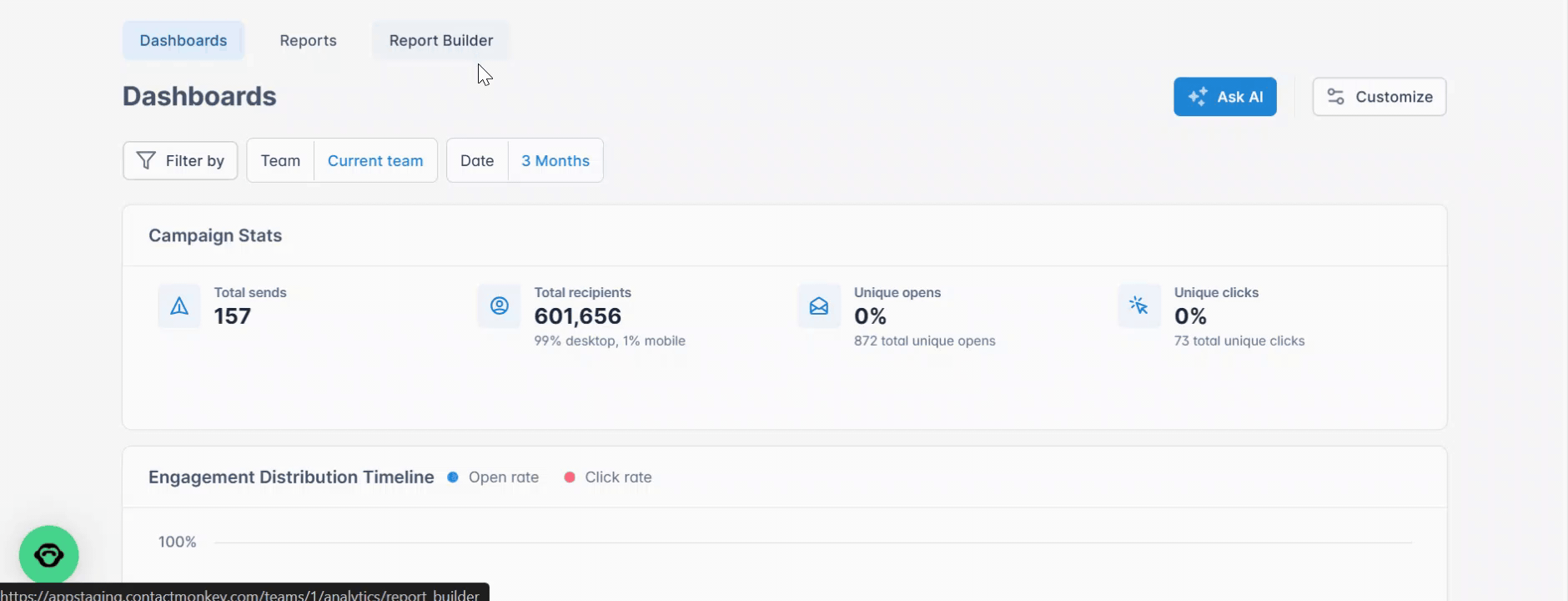This screenshot has height=601, width=1568.
Task: Click the Total sends paper-plane icon
Action: (179, 306)
